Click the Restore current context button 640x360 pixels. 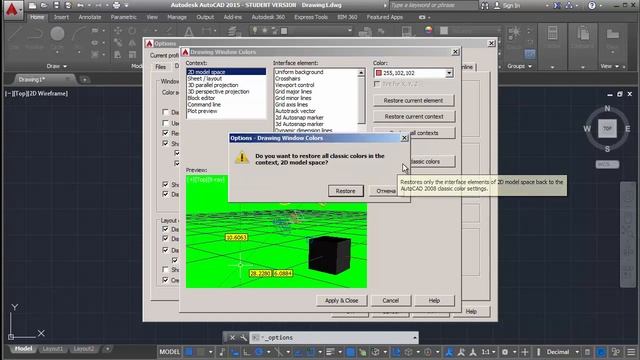[413, 117]
